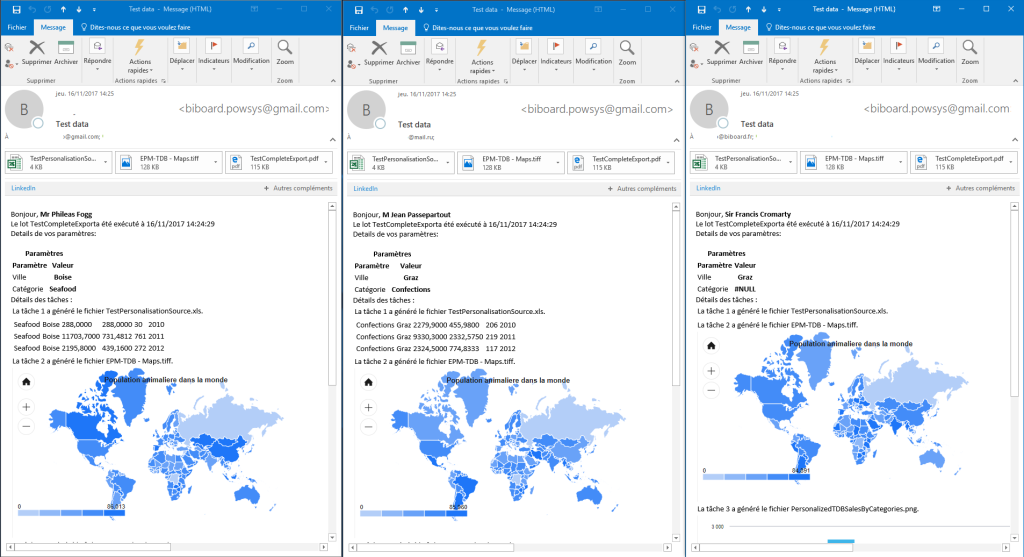Click Autres compléments in Phileas Fogg window
This screenshot has height=557, width=1024.
[x=298, y=188]
